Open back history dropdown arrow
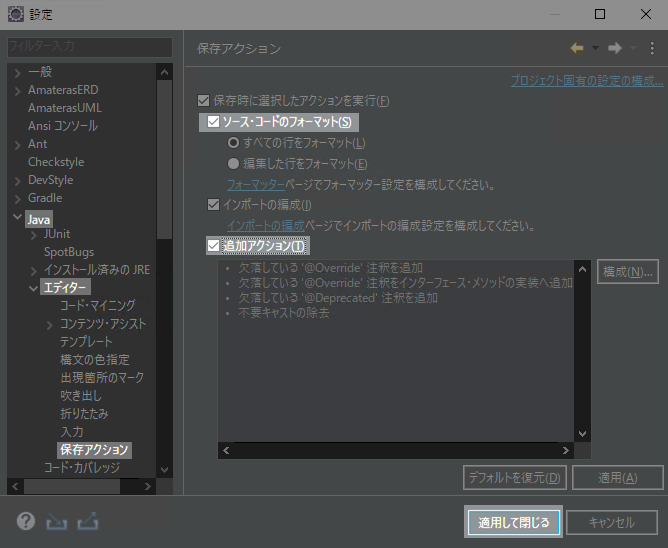Image resolution: width=668 pixels, height=548 pixels. 595,48
